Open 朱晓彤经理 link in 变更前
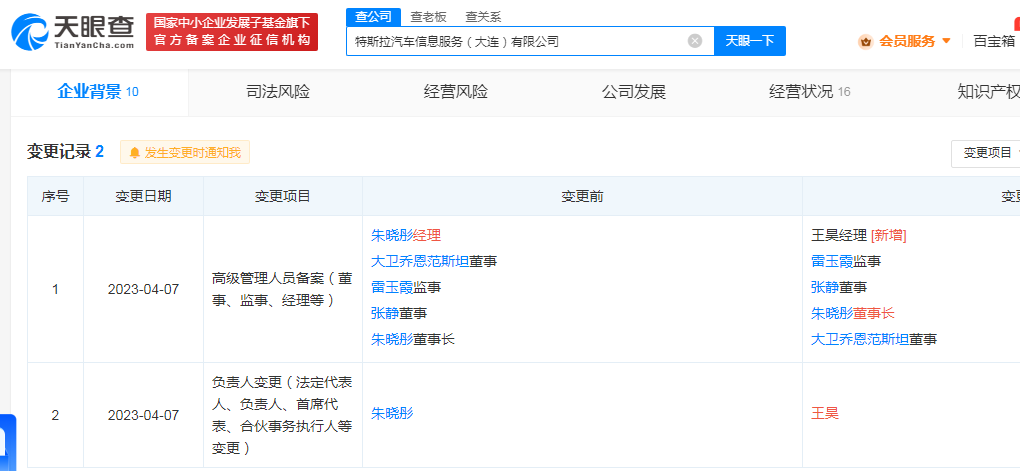Viewport: 1020px width, 471px height. click(x=406, y=236)
